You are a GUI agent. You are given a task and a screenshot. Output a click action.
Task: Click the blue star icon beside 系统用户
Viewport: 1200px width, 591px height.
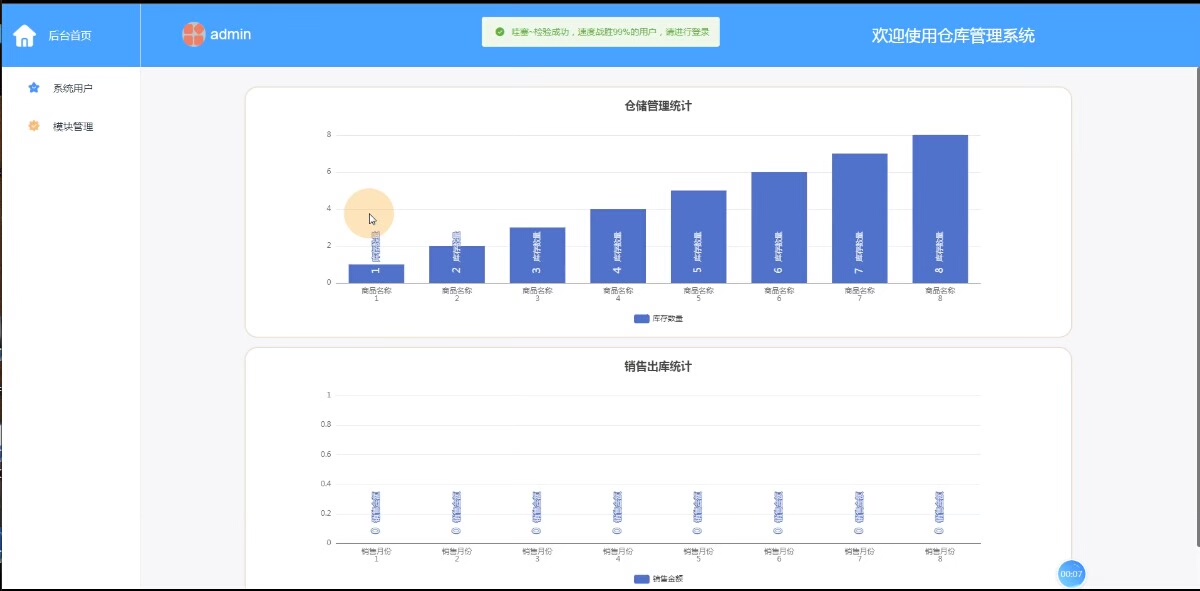pyautogui.click(x=34, y=88)
